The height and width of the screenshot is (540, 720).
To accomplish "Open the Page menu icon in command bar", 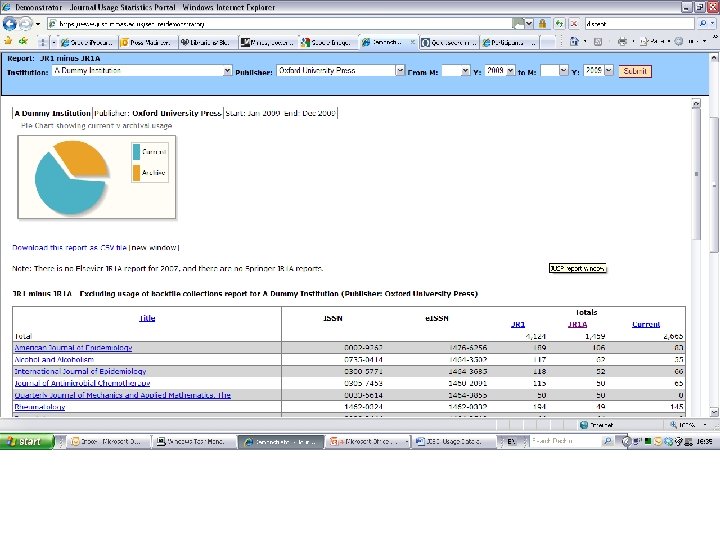I will tap(644, 42).
